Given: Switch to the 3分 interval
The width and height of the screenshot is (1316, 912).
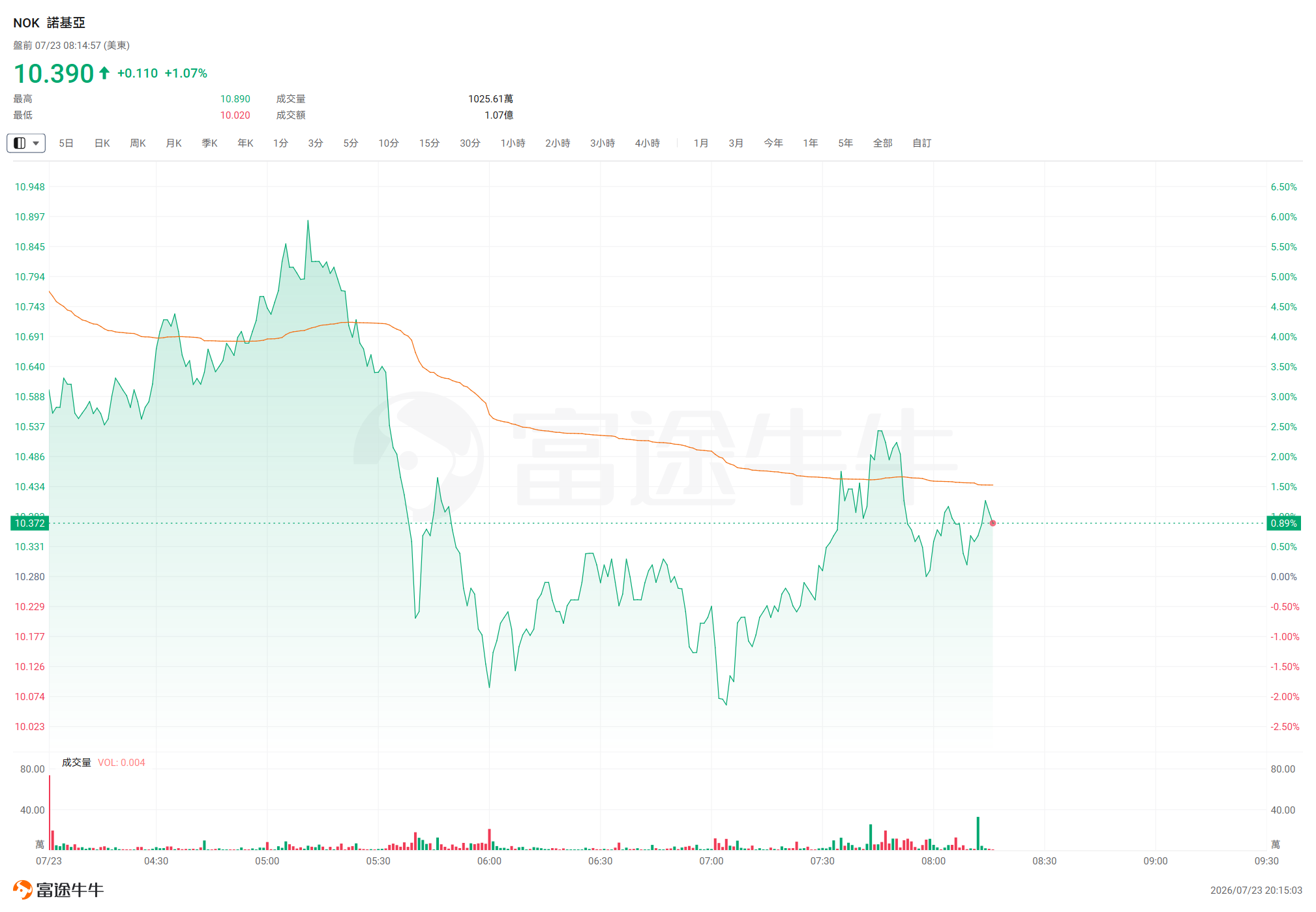Looking at the screenshot, I should click(316, 143).
